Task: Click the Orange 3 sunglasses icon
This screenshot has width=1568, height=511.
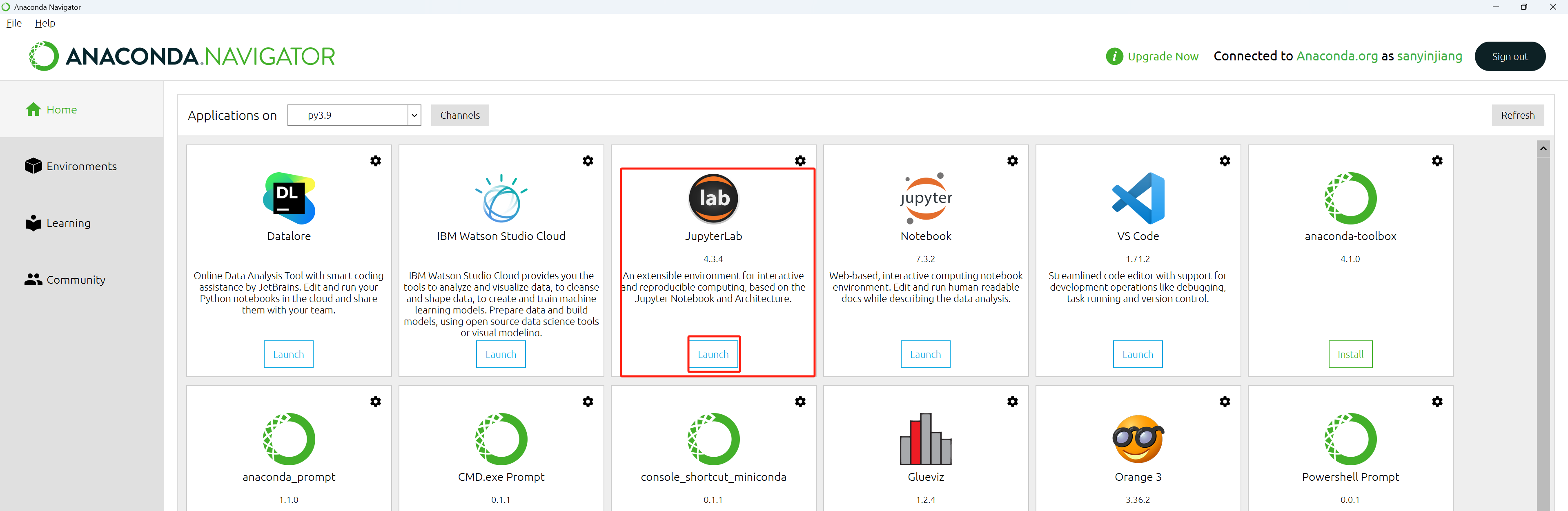Action: coord(1138,439)
